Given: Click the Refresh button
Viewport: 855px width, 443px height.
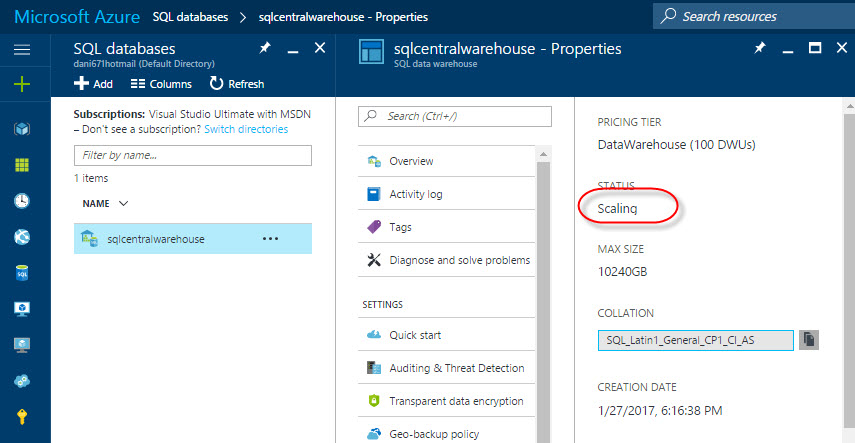Looking at the screenshot, I should pyautogui.click(x=237, y=84).
